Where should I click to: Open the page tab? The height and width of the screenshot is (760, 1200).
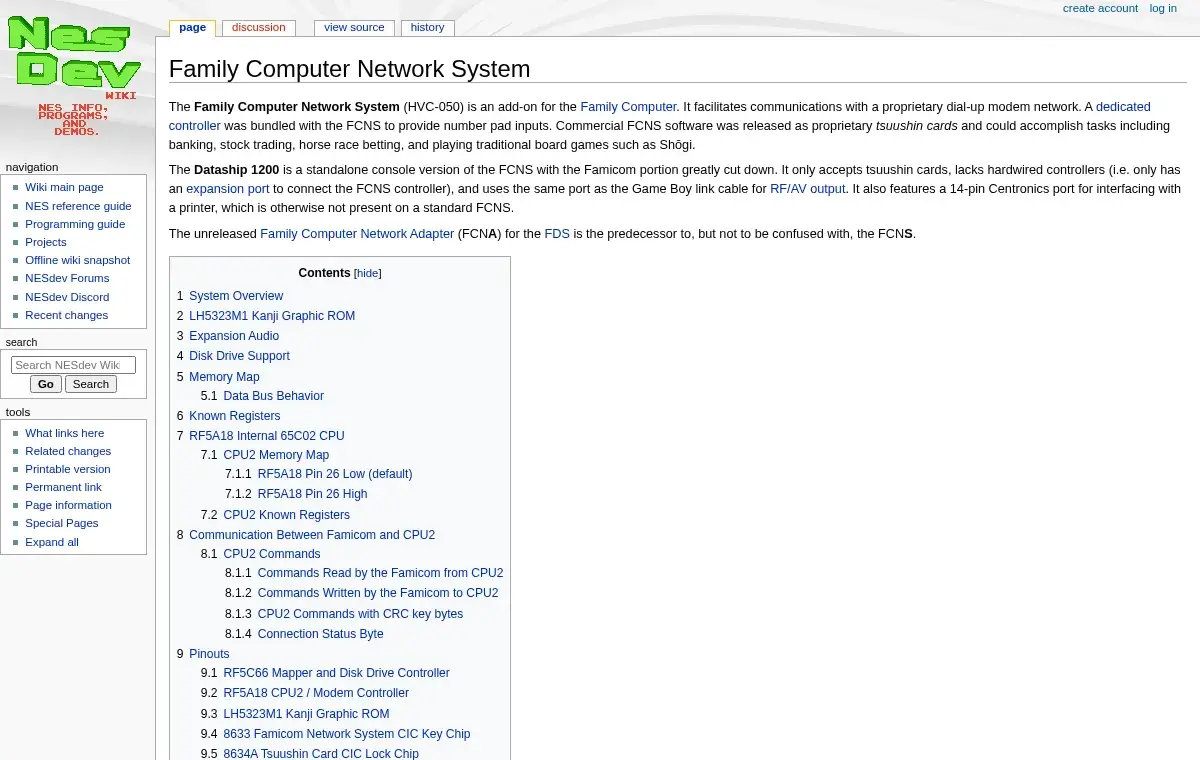[192, 28]
